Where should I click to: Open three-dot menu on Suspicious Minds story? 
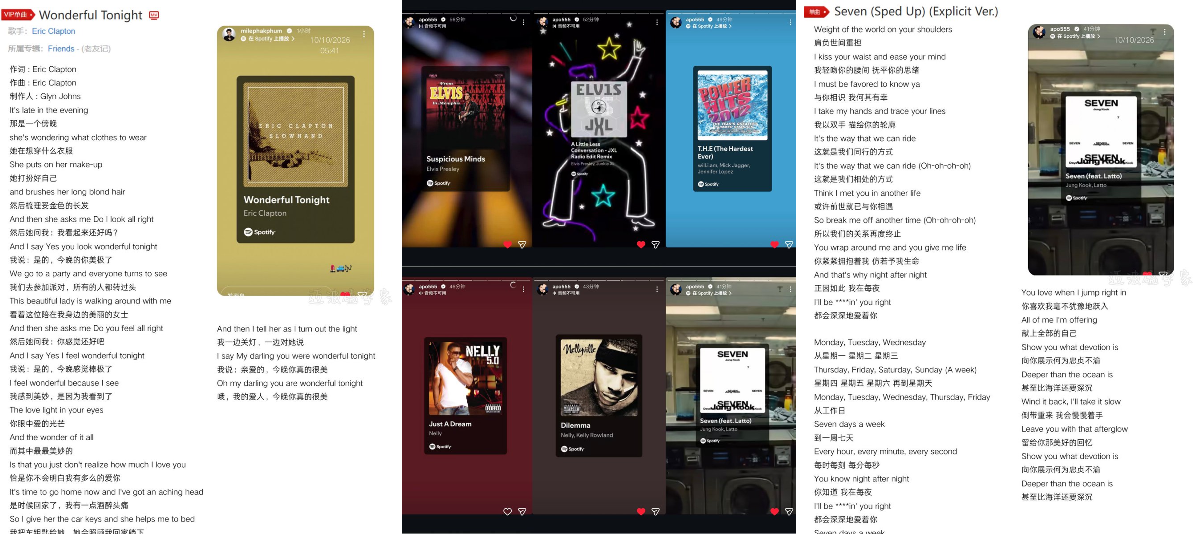coord(521,20)
